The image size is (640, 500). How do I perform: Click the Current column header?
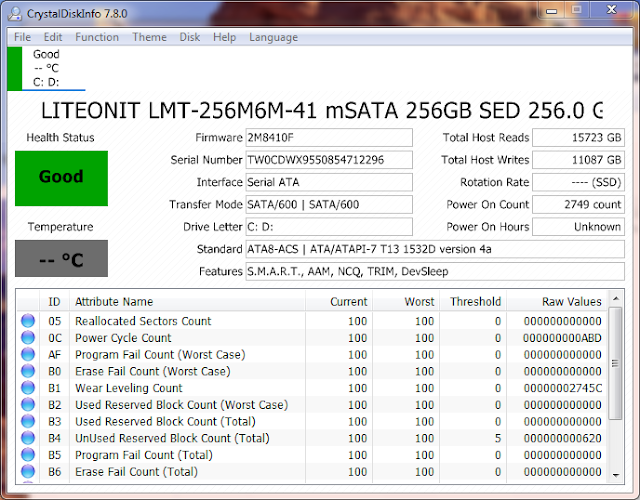coord(339,302)
